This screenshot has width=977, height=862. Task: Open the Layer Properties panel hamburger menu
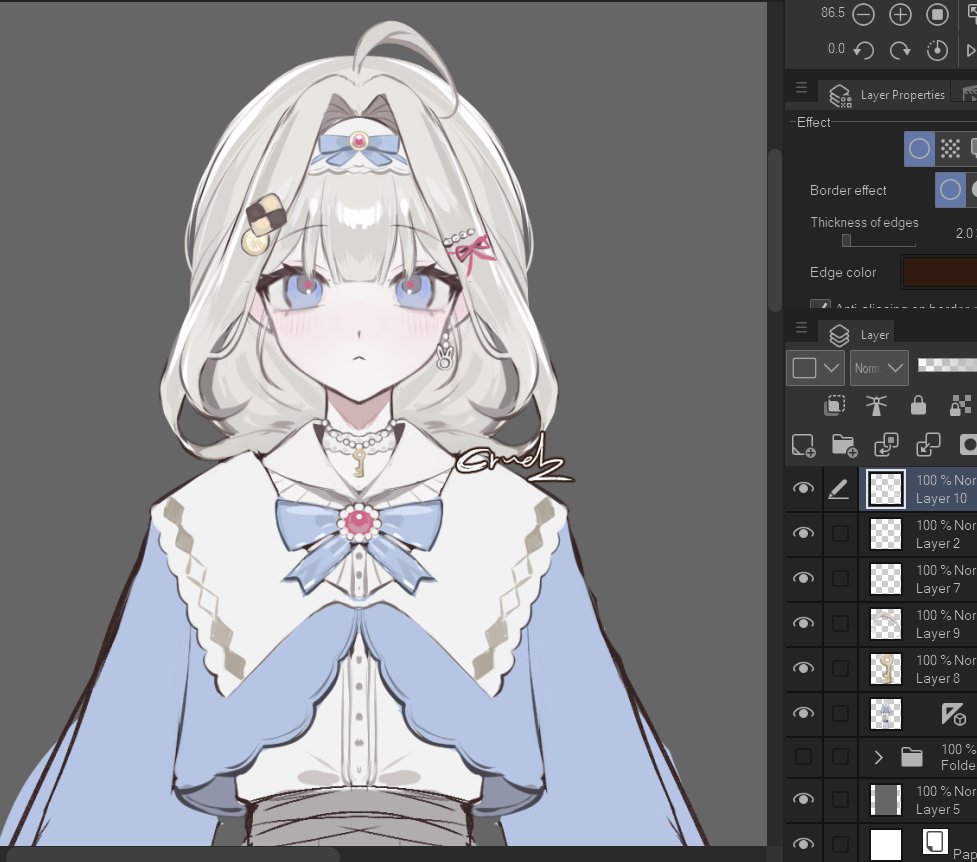pyautogui.click(x=801, y=88)
